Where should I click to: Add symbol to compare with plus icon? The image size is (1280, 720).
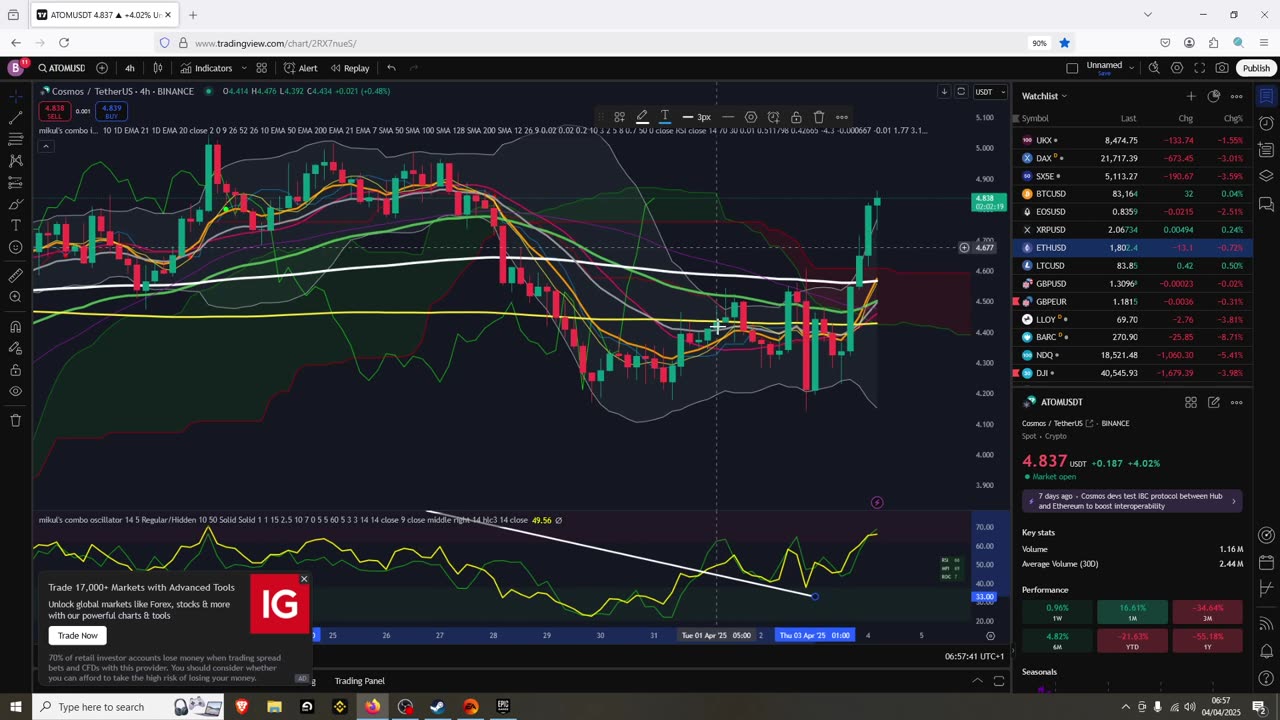pyautogui.click(x=102, y=68)
